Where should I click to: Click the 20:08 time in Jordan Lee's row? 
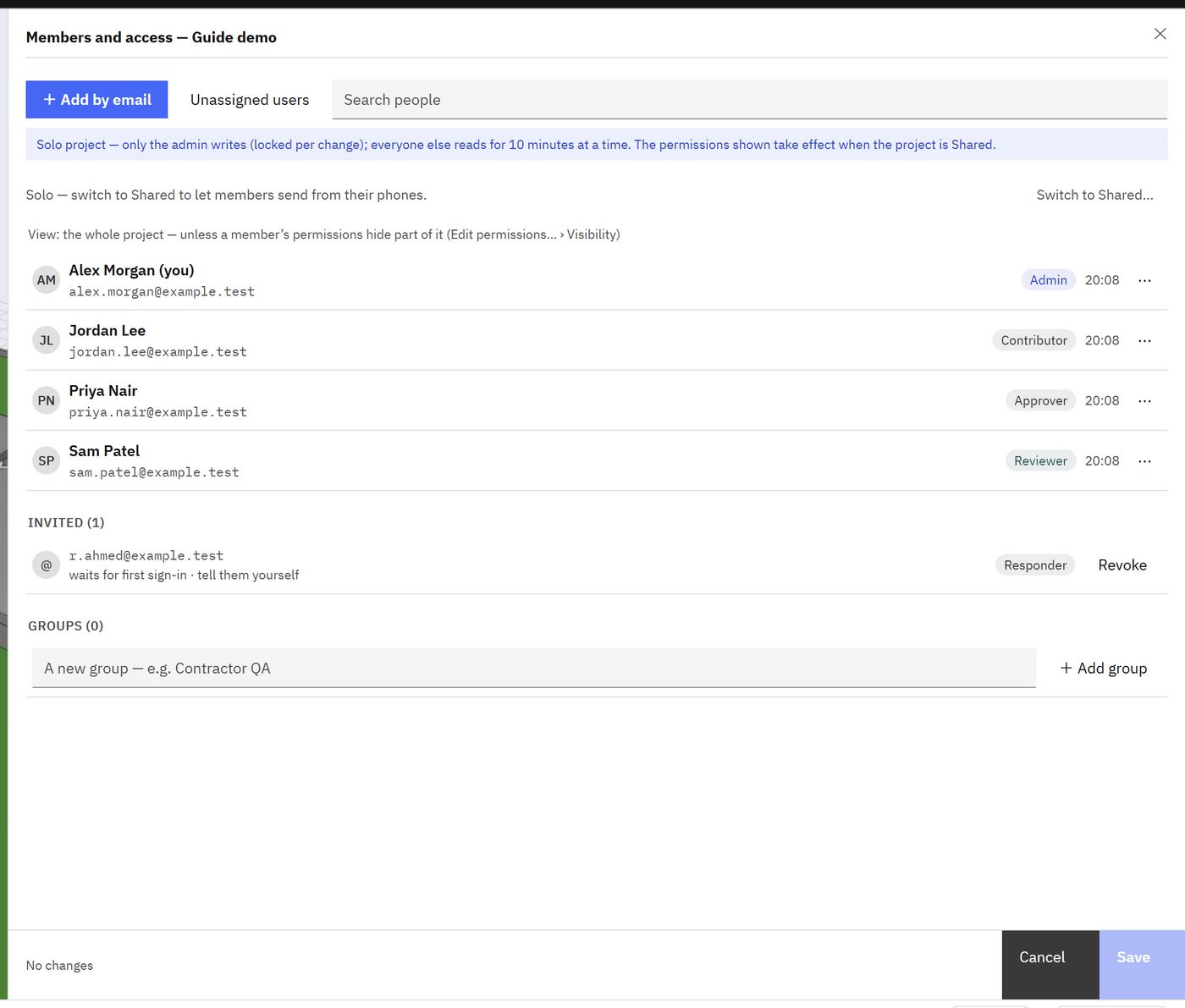click(1102, 340)
